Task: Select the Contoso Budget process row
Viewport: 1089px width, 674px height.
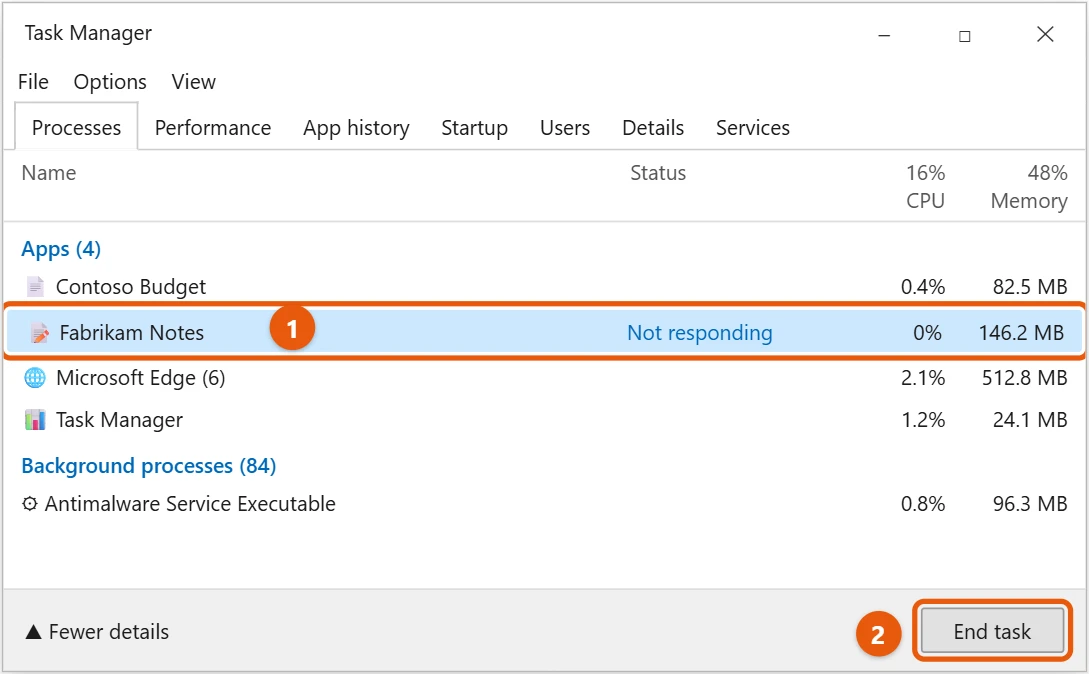Action: 544,286
